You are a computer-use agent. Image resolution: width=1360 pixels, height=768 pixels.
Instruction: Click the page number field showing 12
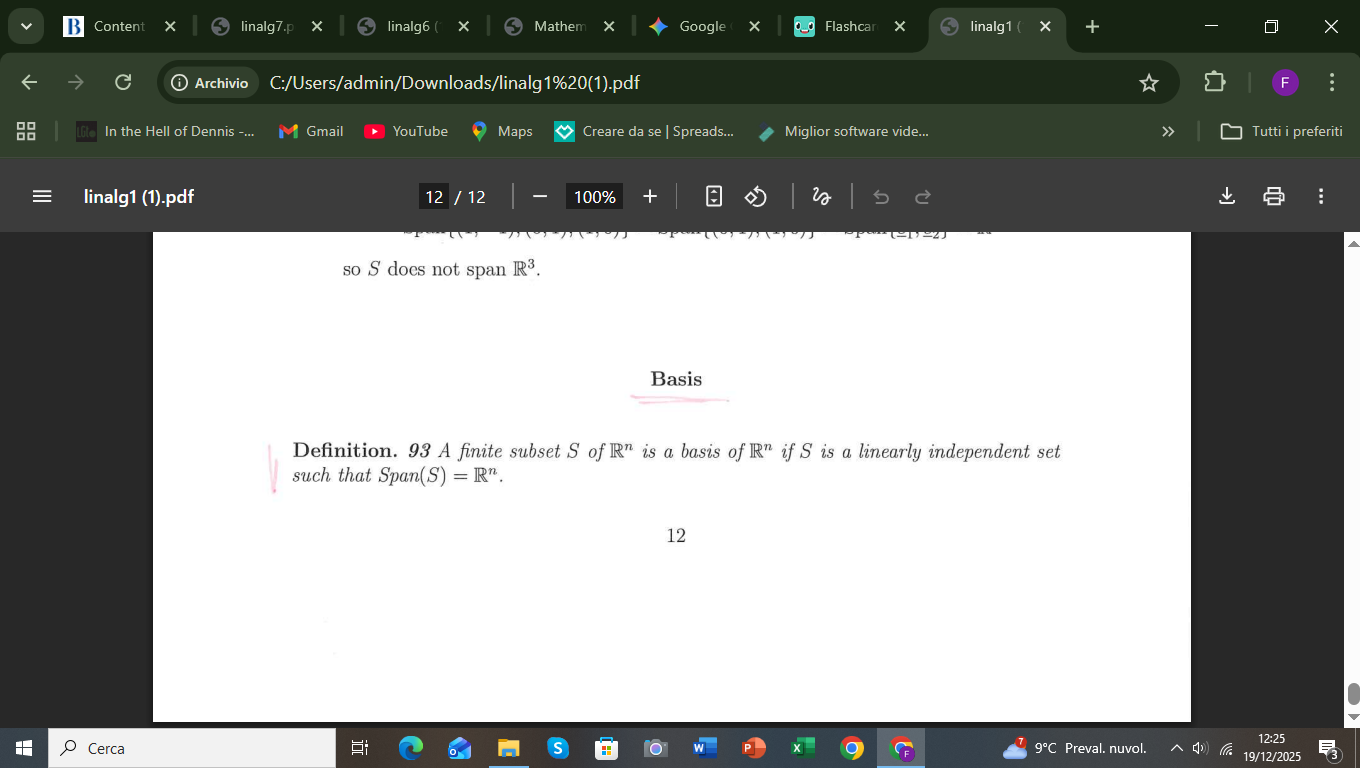(434, 197)
